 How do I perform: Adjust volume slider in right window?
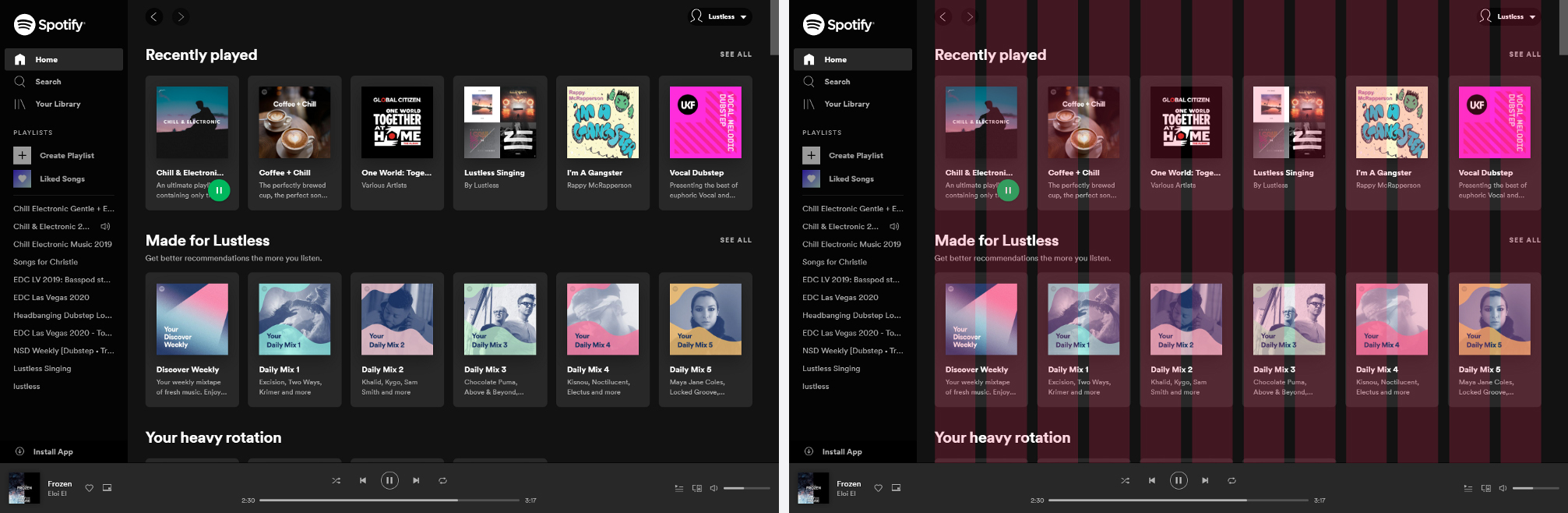(x=1536, y=488)
